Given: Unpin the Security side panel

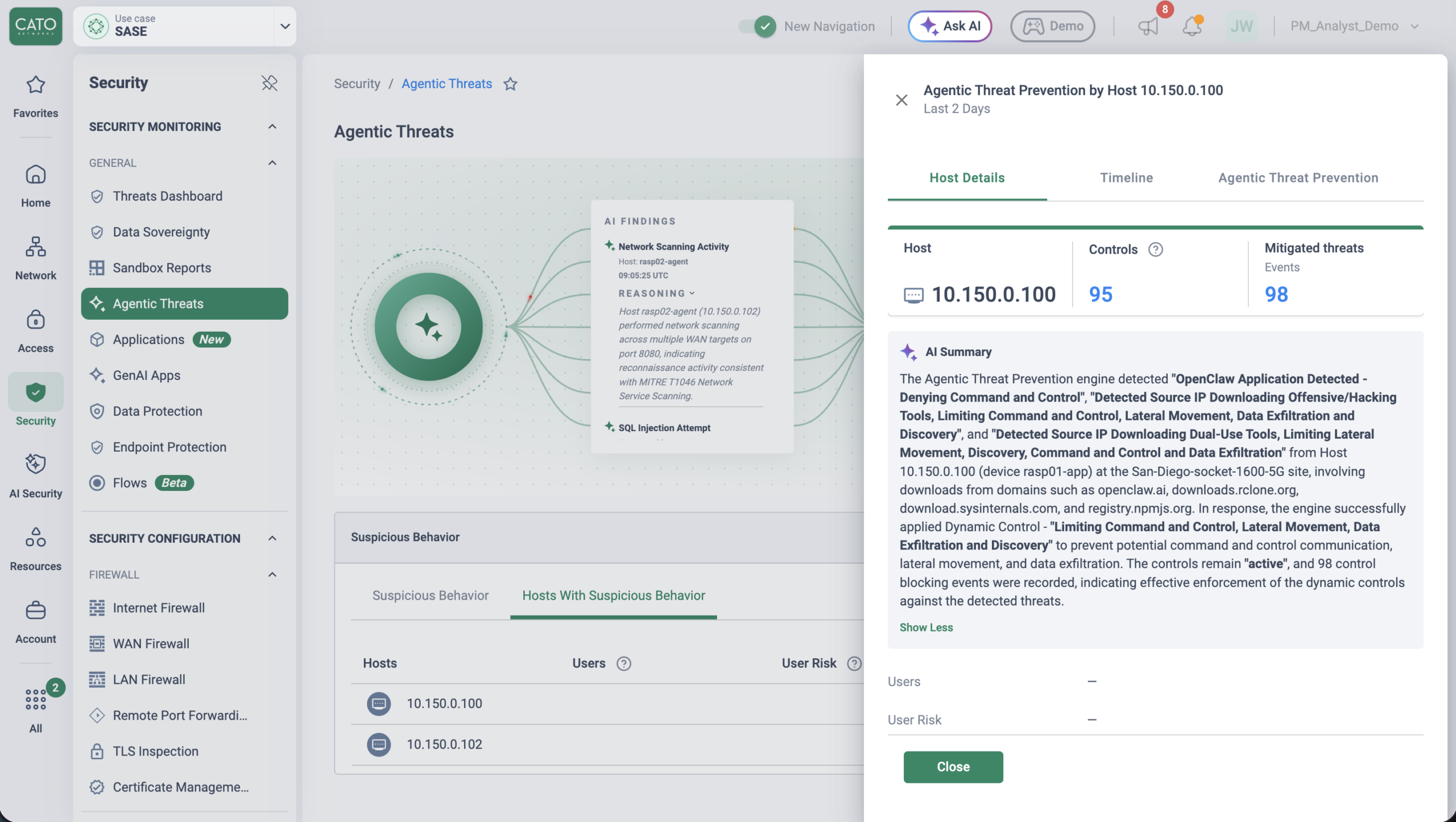Looking at the screenshot, I should [270, 82].
